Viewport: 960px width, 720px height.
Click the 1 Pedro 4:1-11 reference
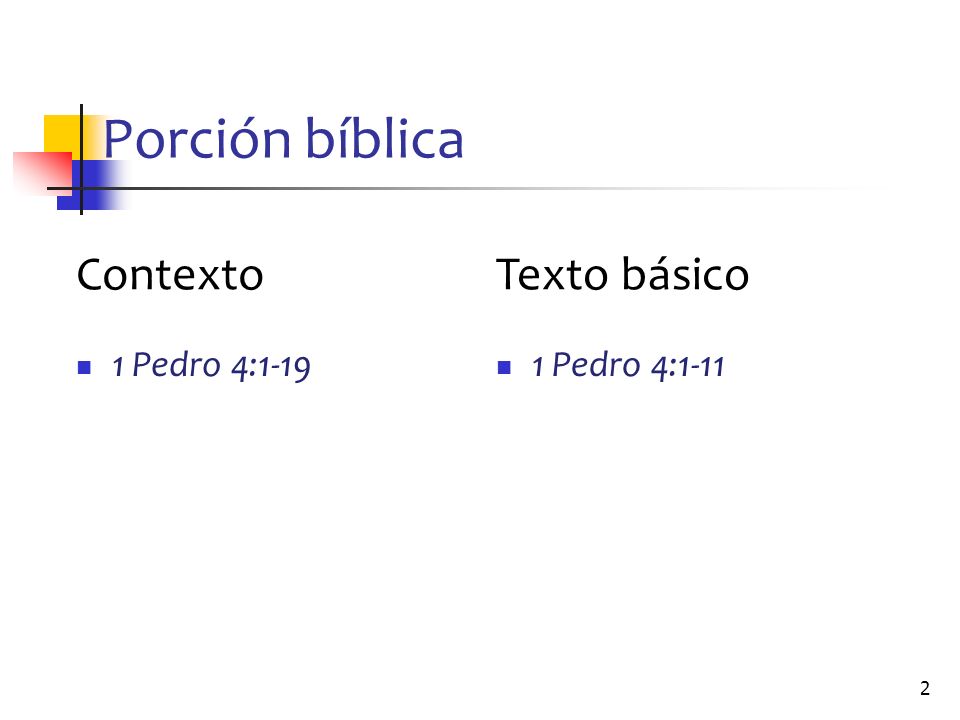click(x=628, y=366)
